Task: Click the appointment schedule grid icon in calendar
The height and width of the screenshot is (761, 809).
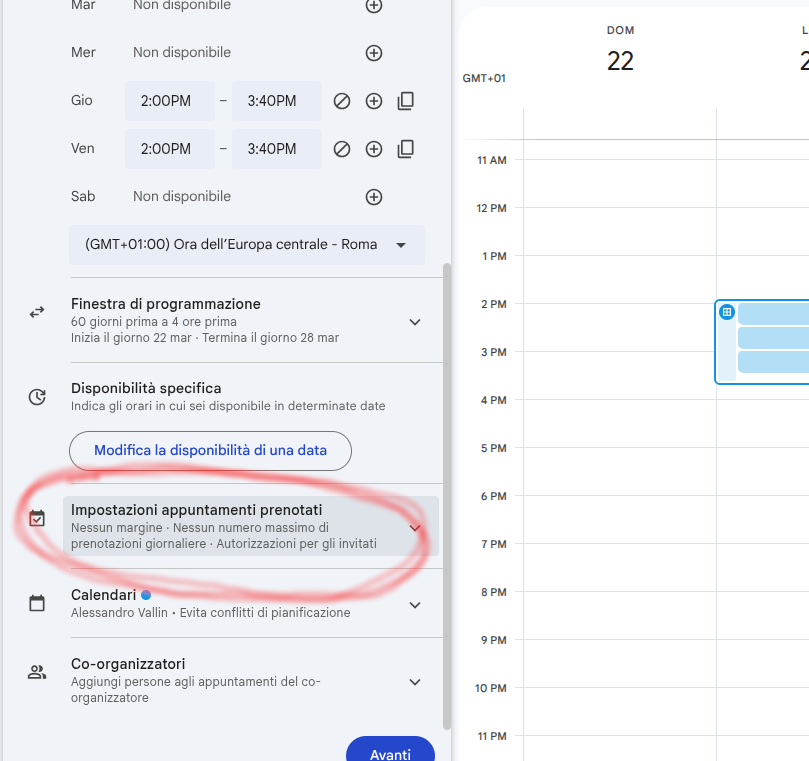Action: coord(727,312)
